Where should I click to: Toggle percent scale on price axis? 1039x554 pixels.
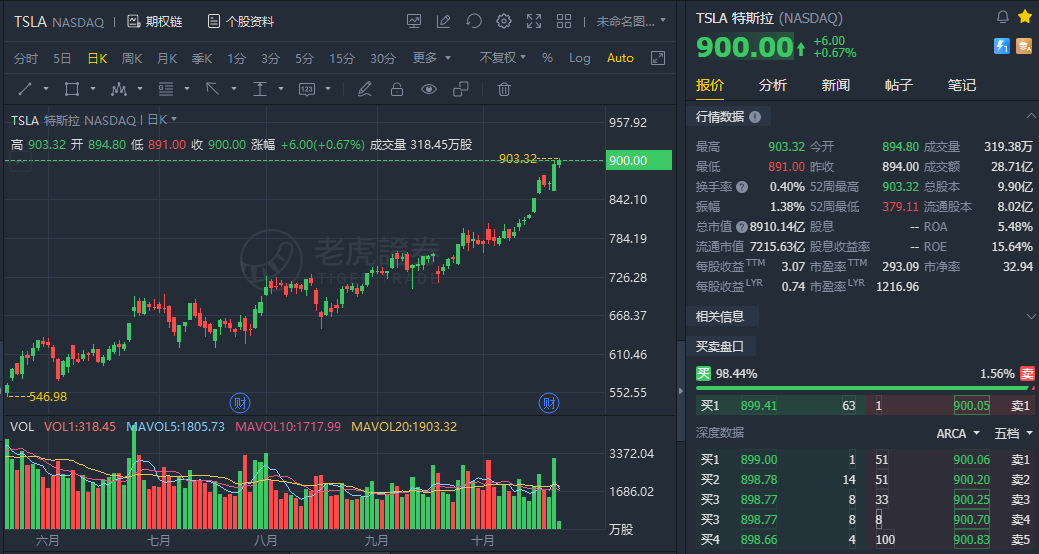[x=547, y=58]
